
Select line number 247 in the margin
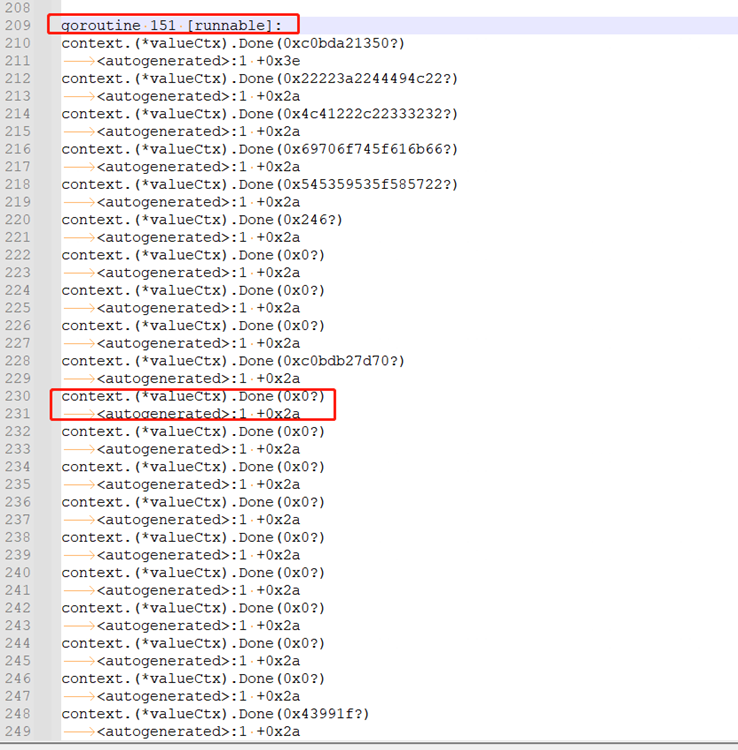tap(18, 696)
